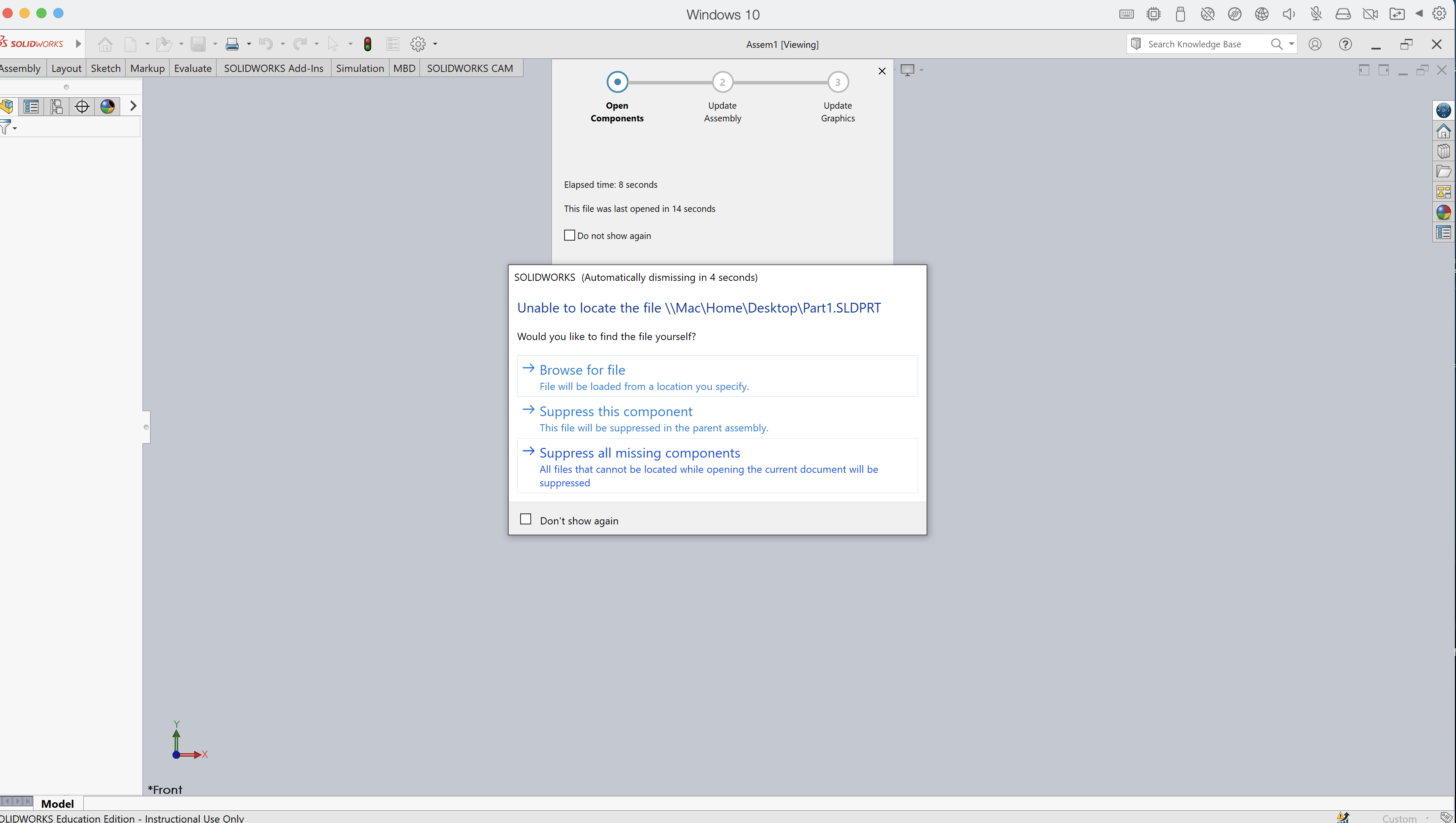Open the Print dropdown arrow
The width and height of the screenshot is (1456, 823).
249,44
